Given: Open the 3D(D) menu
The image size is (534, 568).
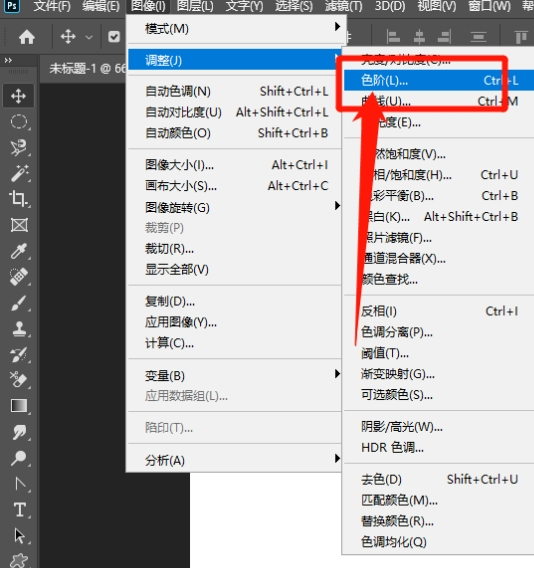Looking at the screenshot, I should tap(390, 6).
